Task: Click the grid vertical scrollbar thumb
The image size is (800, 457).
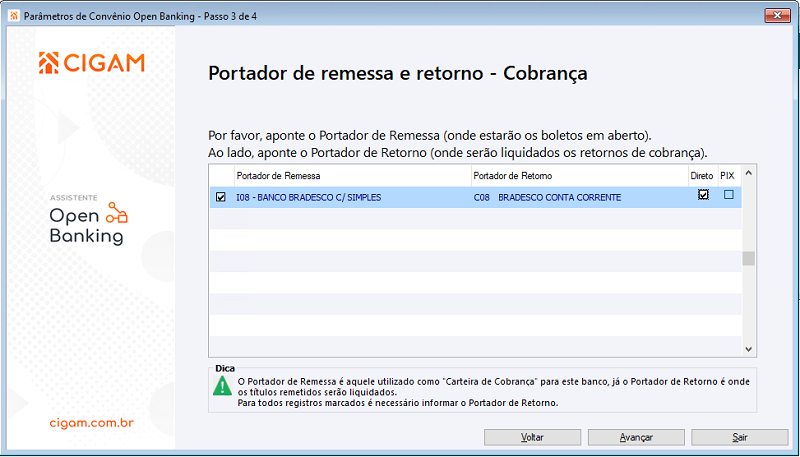Action: pos(748,258)
